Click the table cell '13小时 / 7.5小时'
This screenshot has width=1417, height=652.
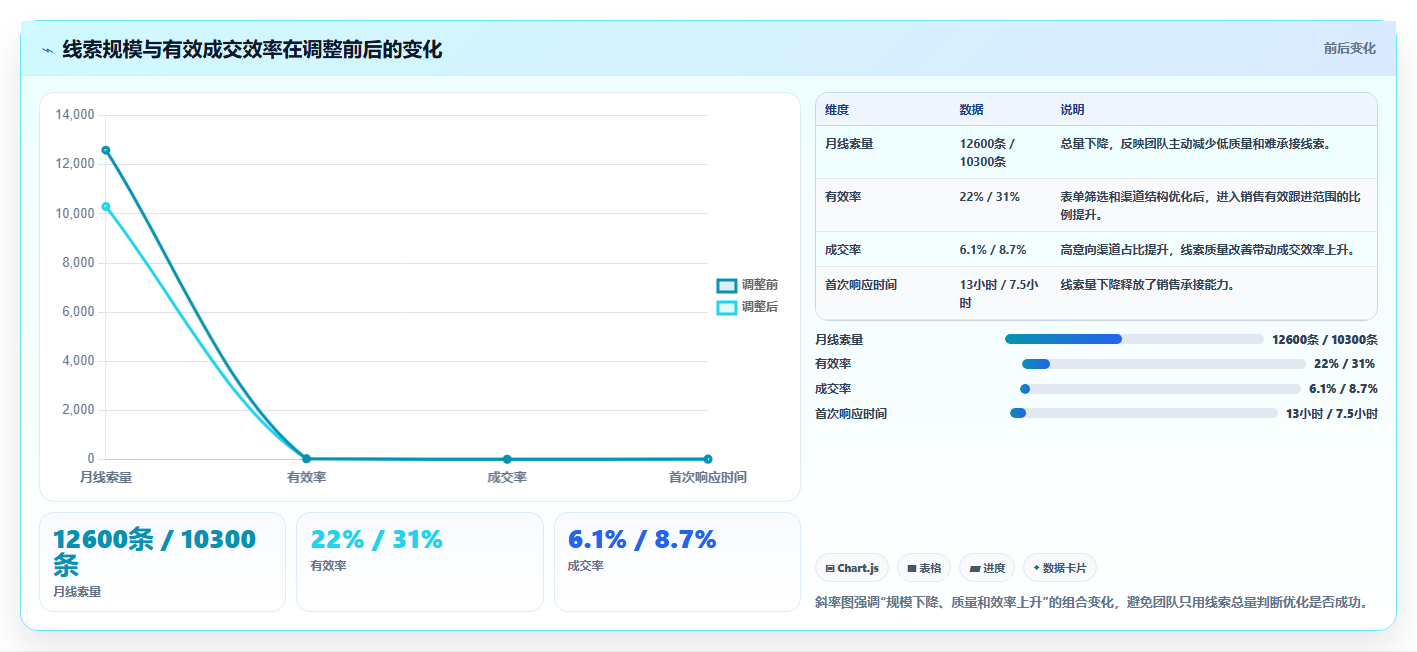[x=998, y=293]
